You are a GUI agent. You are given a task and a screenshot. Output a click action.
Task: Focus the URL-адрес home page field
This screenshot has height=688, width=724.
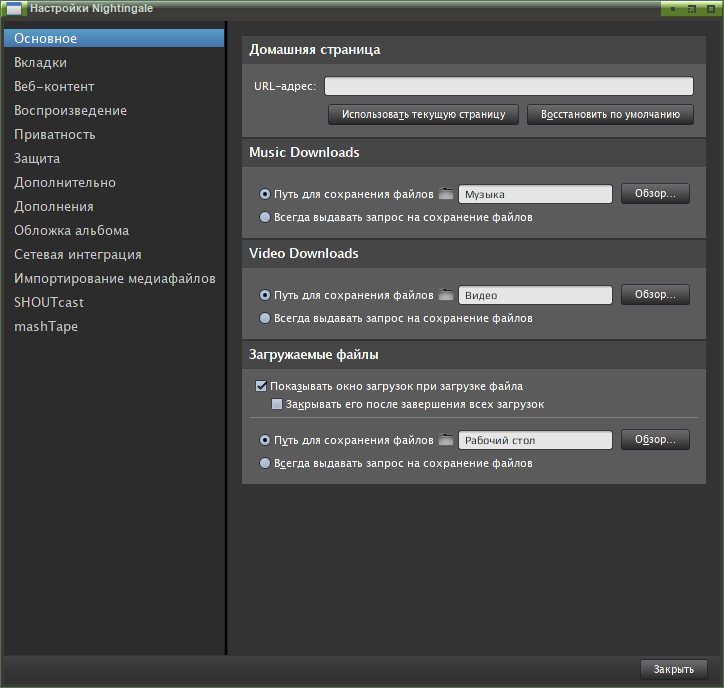[x=508, y=86]
